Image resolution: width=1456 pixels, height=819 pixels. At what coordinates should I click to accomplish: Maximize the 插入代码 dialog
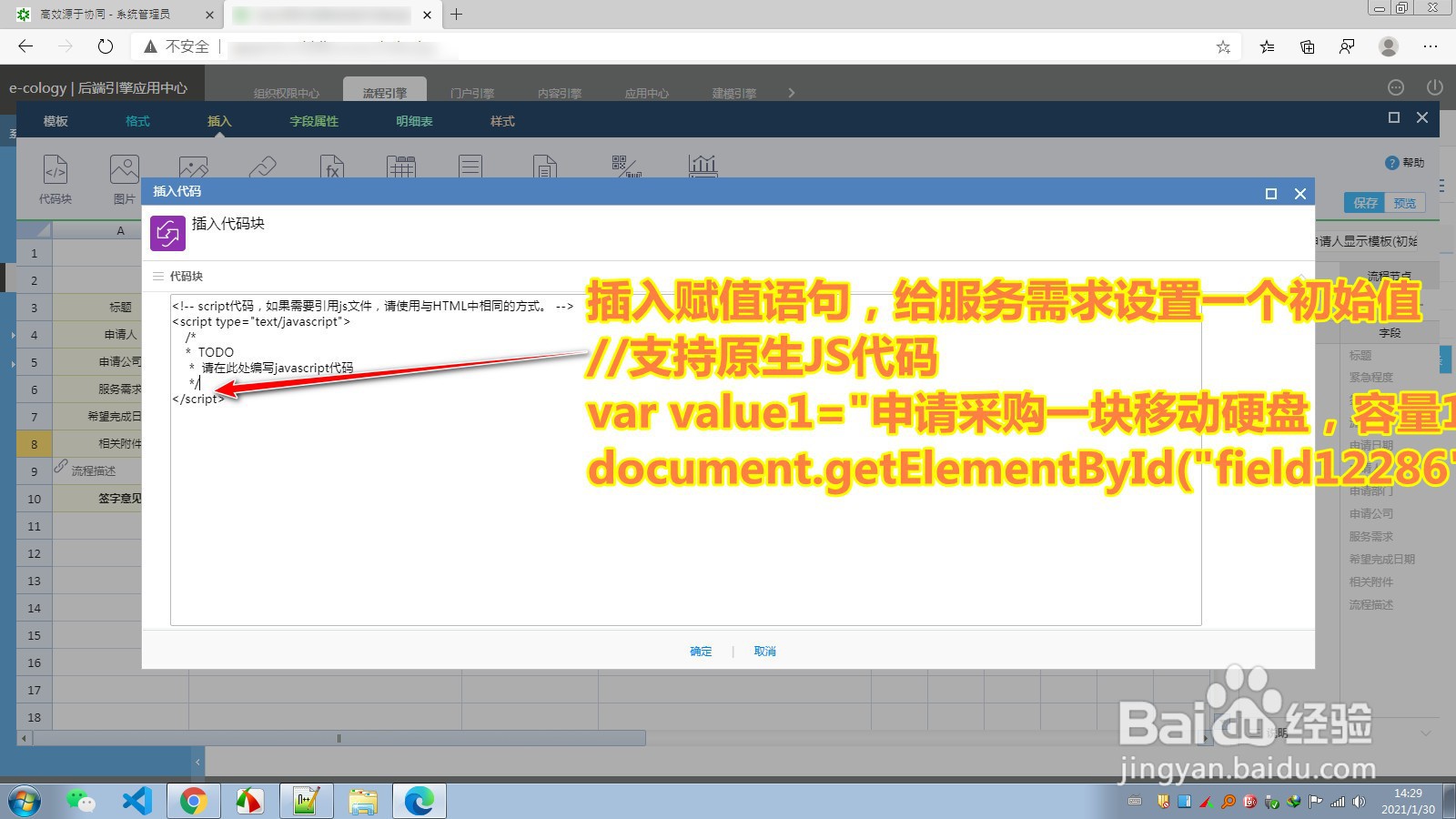pos(1271,193)
